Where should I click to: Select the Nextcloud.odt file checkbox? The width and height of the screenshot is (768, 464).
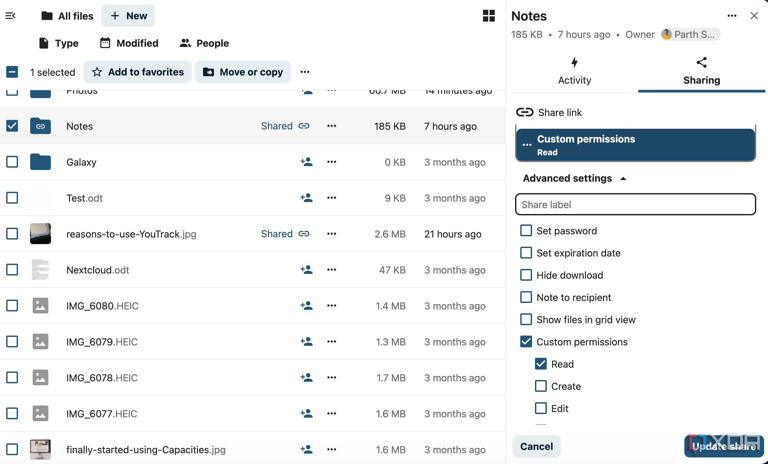[12, 269]
